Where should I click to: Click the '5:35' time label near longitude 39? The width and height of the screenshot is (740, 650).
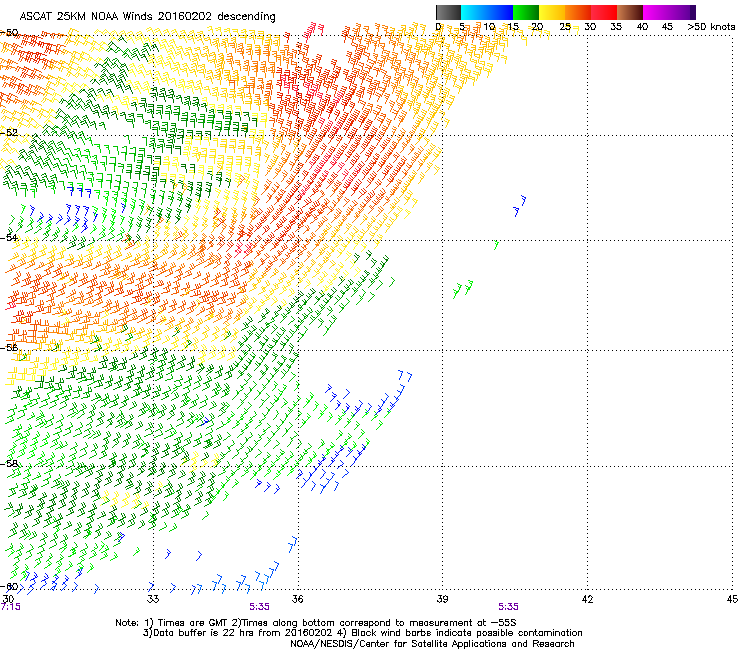[508, 607]
